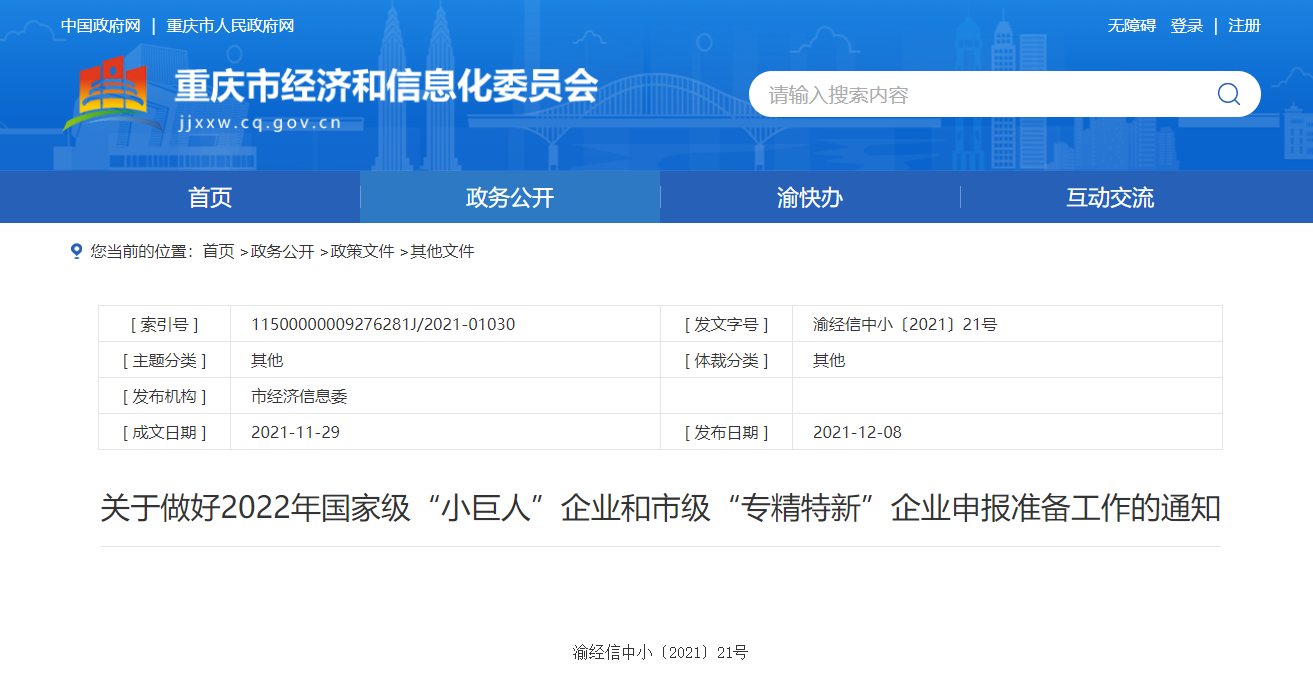
Task: Click 其他文件 in the breadcrumb trail
Action: click(442, 251)
